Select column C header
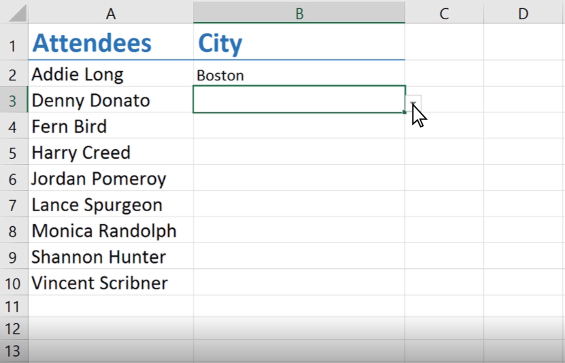Image resolution: width=565 pixels, height=363 pixels. pos(444,14)
